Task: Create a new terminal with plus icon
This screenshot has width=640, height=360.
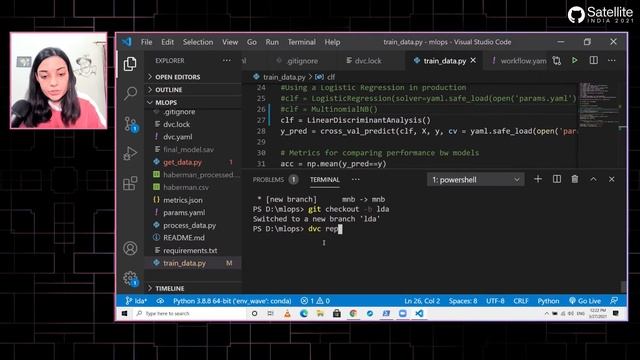Action: pos(538,179)
